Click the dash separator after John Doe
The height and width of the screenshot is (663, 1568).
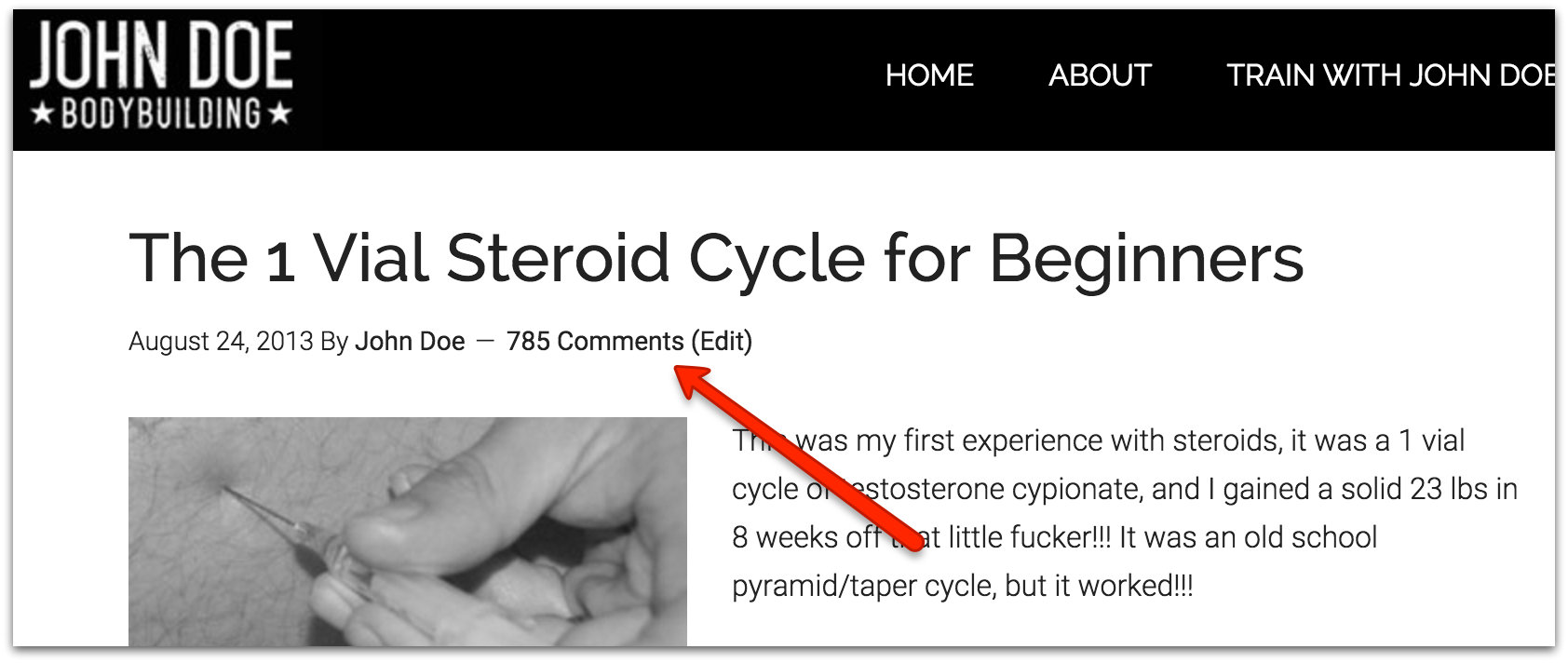click(x=485, y=341)
